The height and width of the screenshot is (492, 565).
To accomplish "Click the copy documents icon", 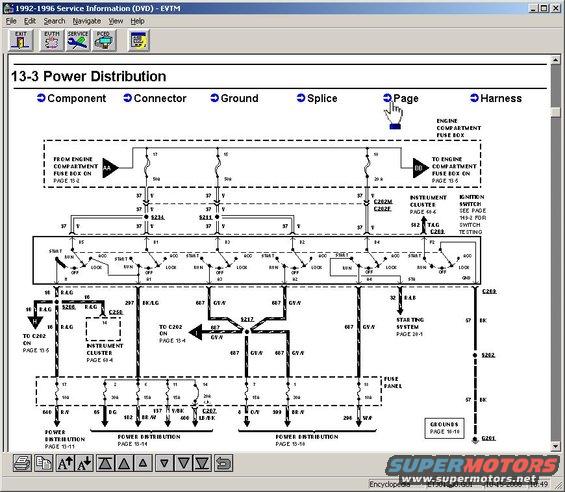I will tap(44, 463).
